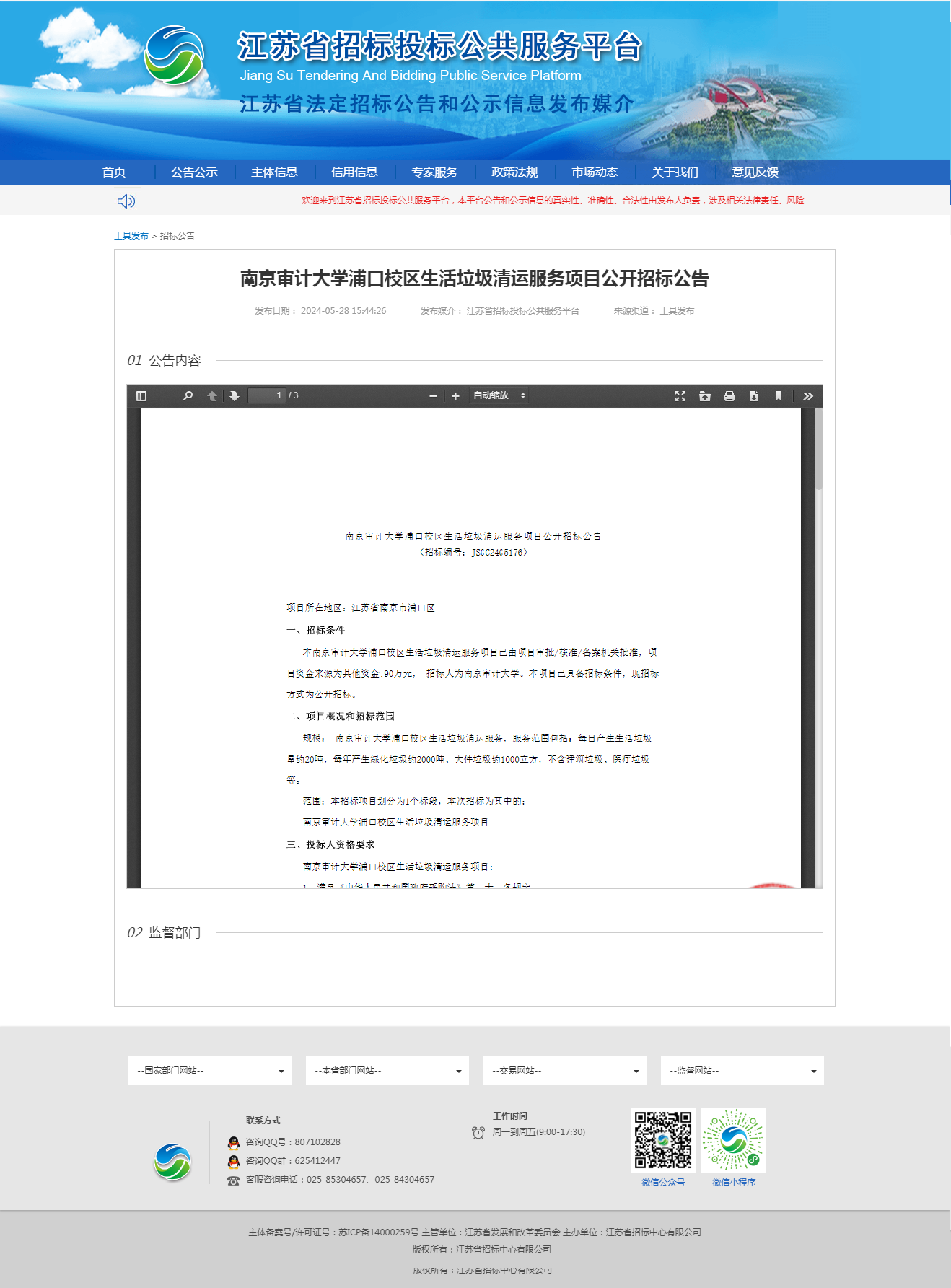
Task: Click the platform logo in header
Action: pyautogui.click(x=174, y=55)
